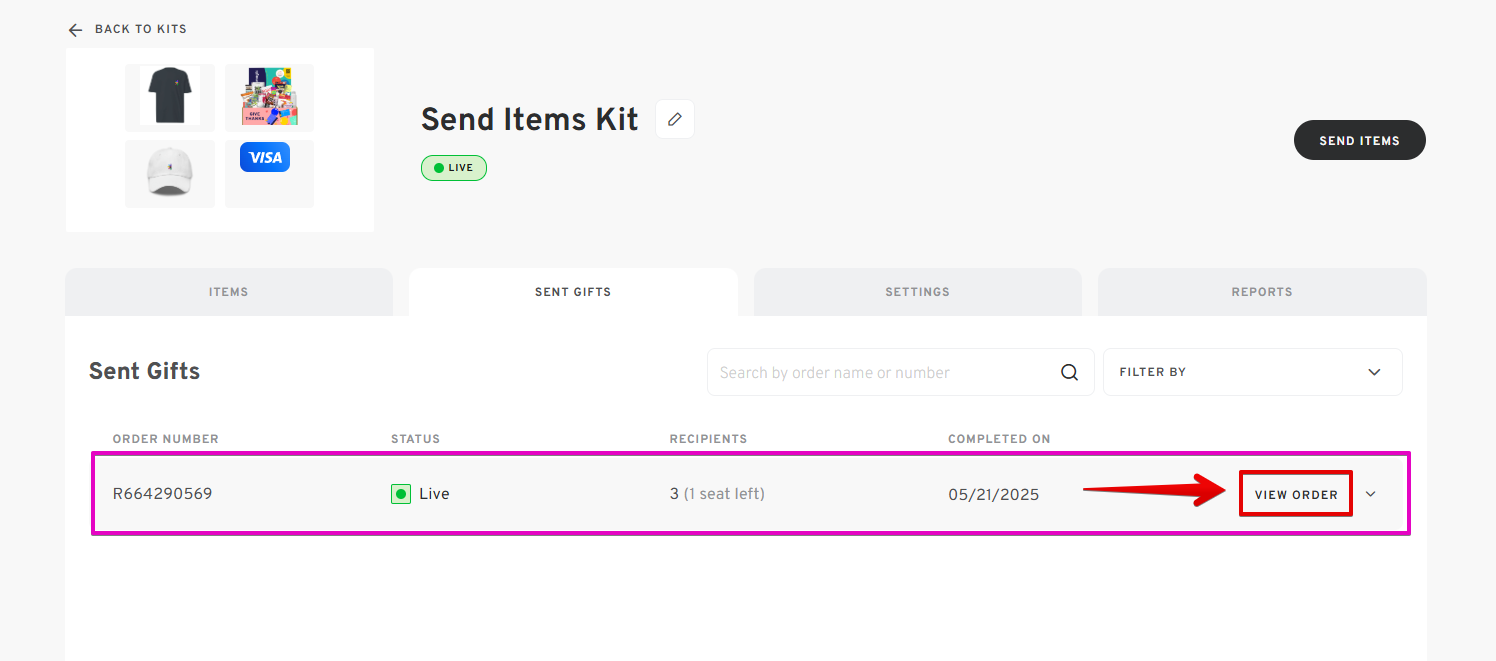
Task: Open the colorful gift box thumbnail
Action: click(x=269, y=97)
